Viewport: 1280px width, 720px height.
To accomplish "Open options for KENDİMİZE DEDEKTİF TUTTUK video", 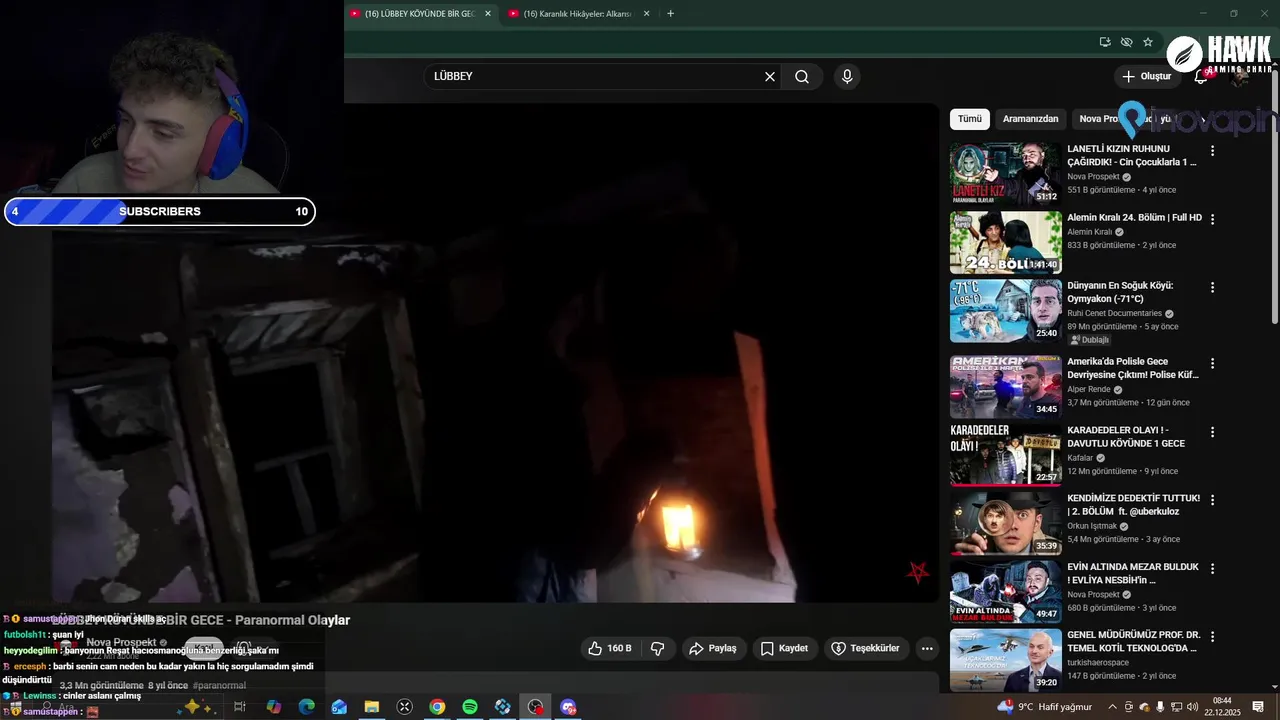I will [x=1212, y=499].
